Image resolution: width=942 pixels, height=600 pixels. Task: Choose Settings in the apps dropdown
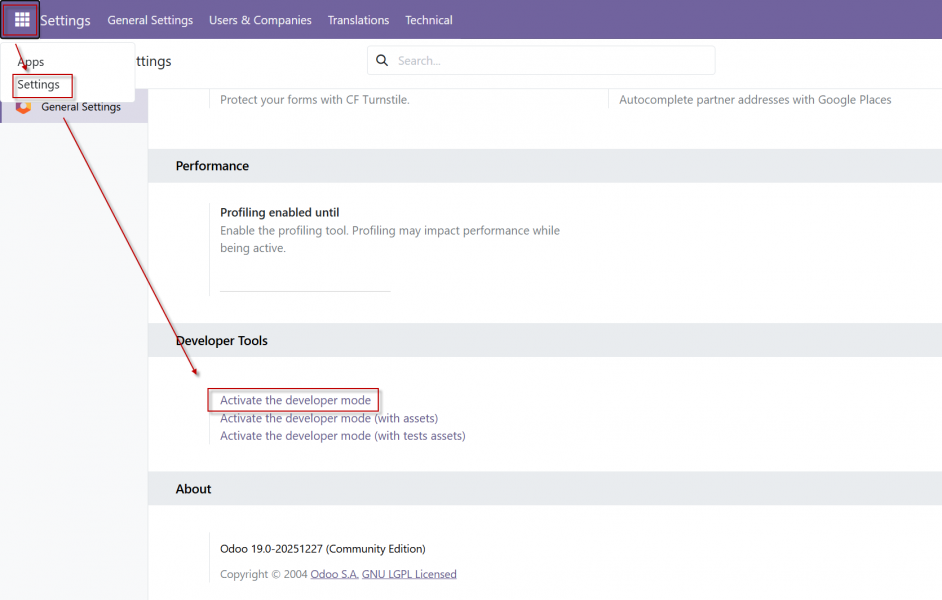click(x=39, y=85)
